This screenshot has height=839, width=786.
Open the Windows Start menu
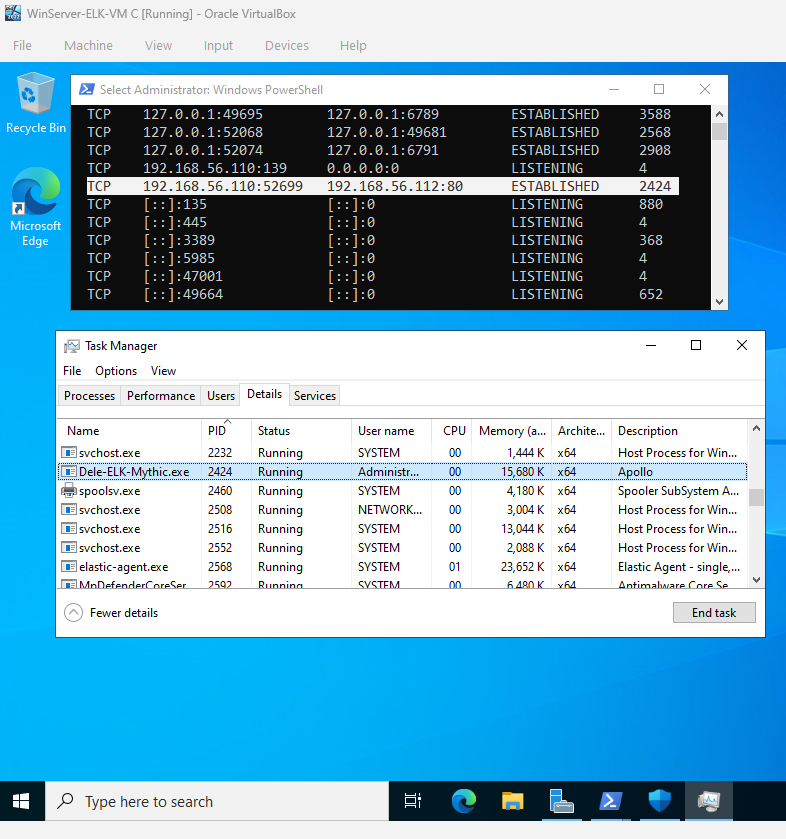point(21,801)
